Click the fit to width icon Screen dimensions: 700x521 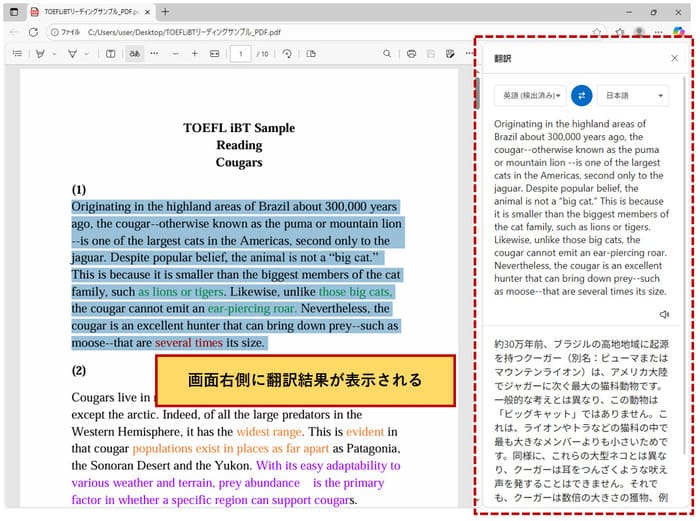pos(214,53)
